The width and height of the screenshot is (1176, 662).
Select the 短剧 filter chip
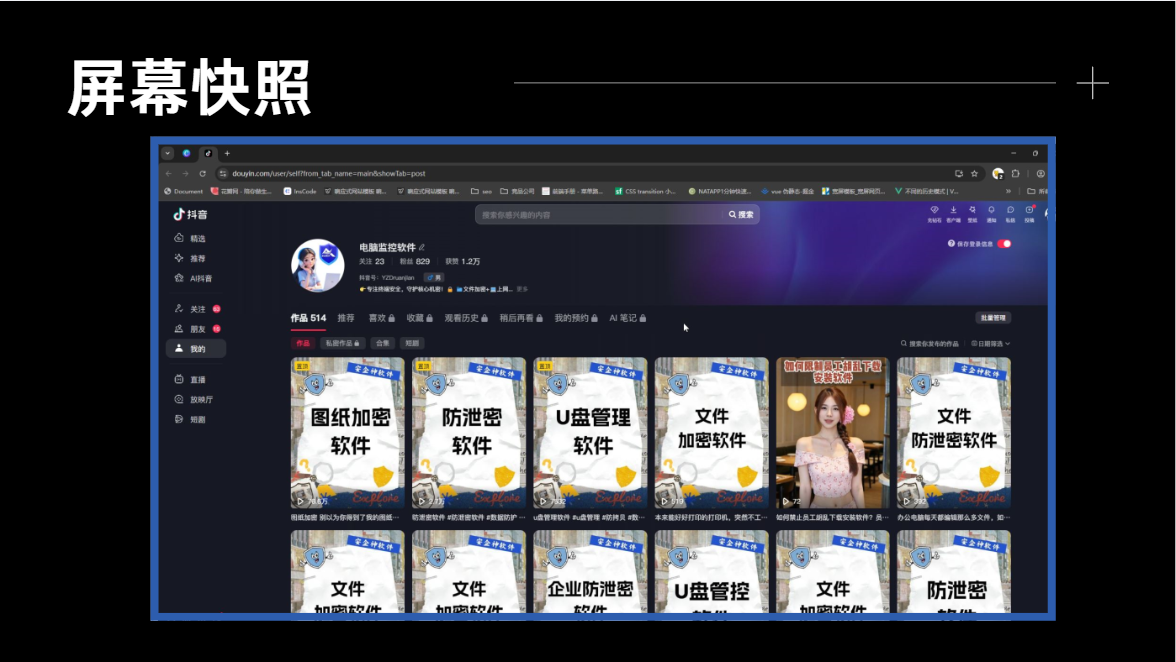[412, 343]
